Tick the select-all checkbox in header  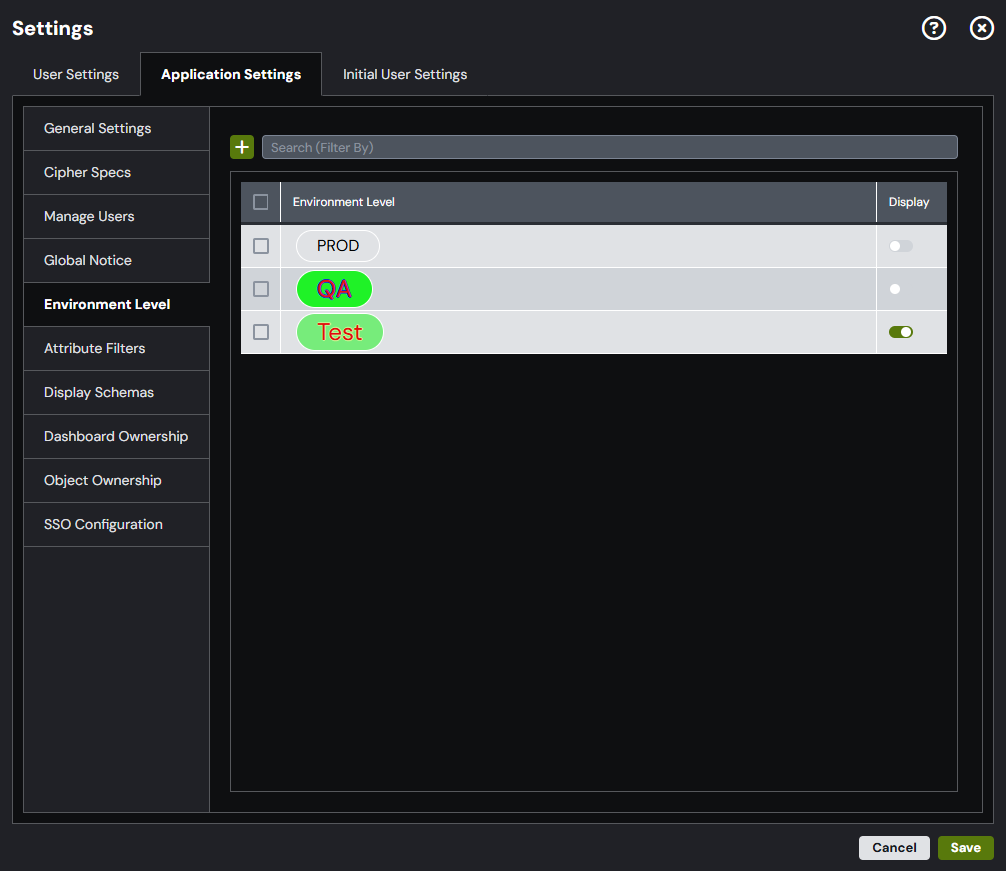click(260, 202)
